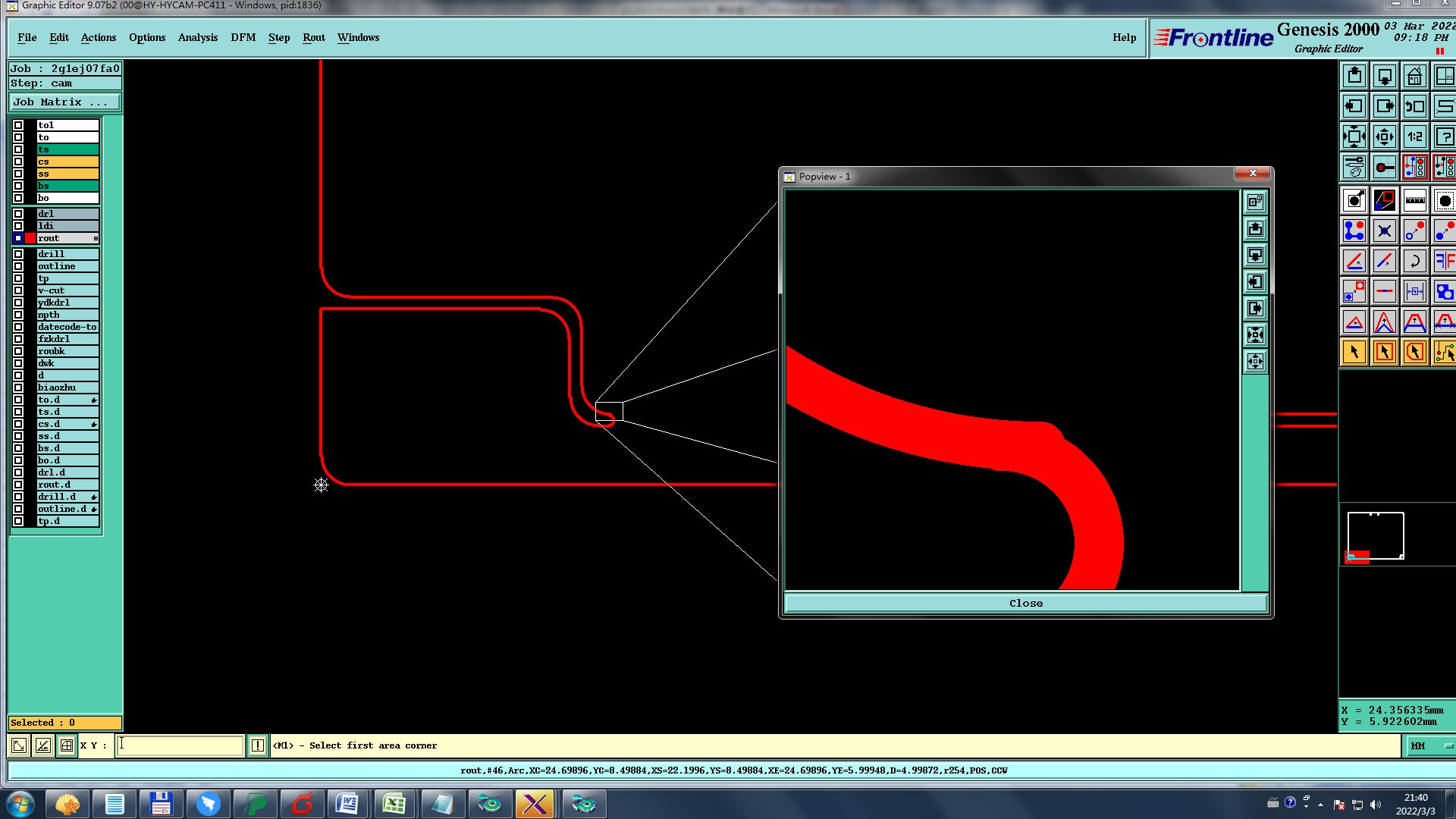Open the DFM menu
Image resolution: width=1456 pixels, height=819 pixels.
coord(243,37)
